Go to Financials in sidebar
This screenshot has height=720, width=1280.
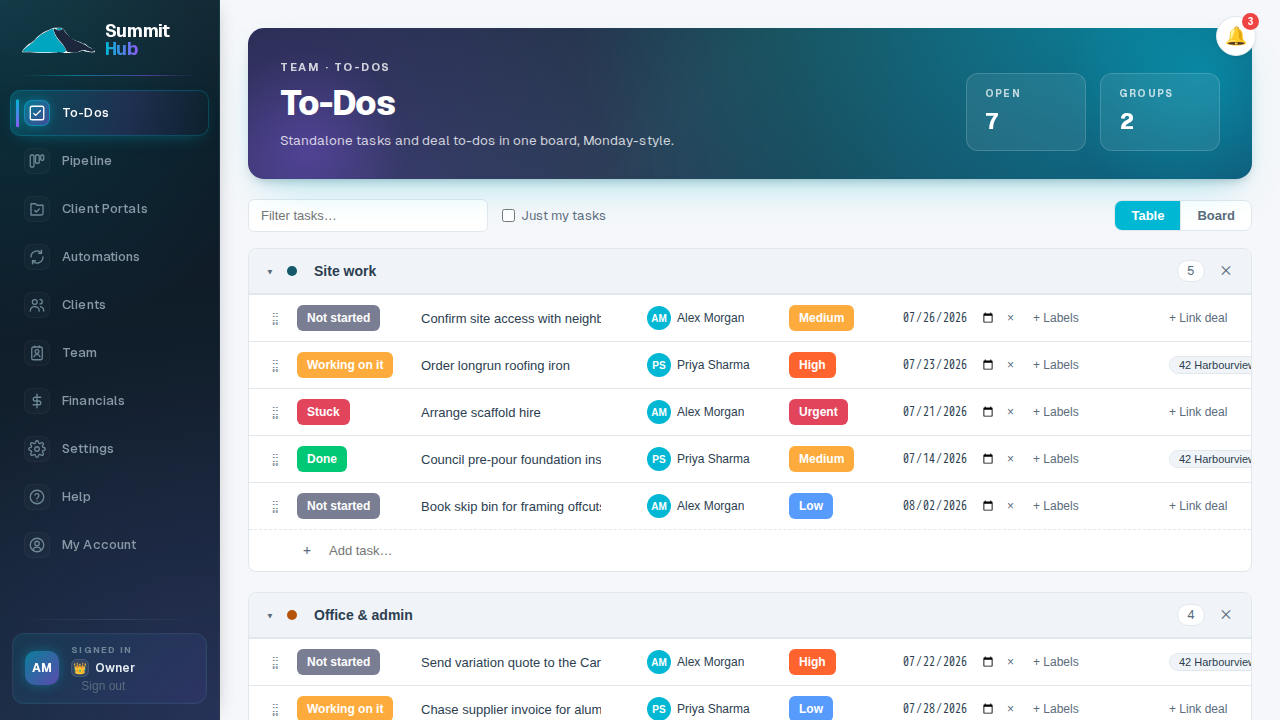[x=110, y=401]
